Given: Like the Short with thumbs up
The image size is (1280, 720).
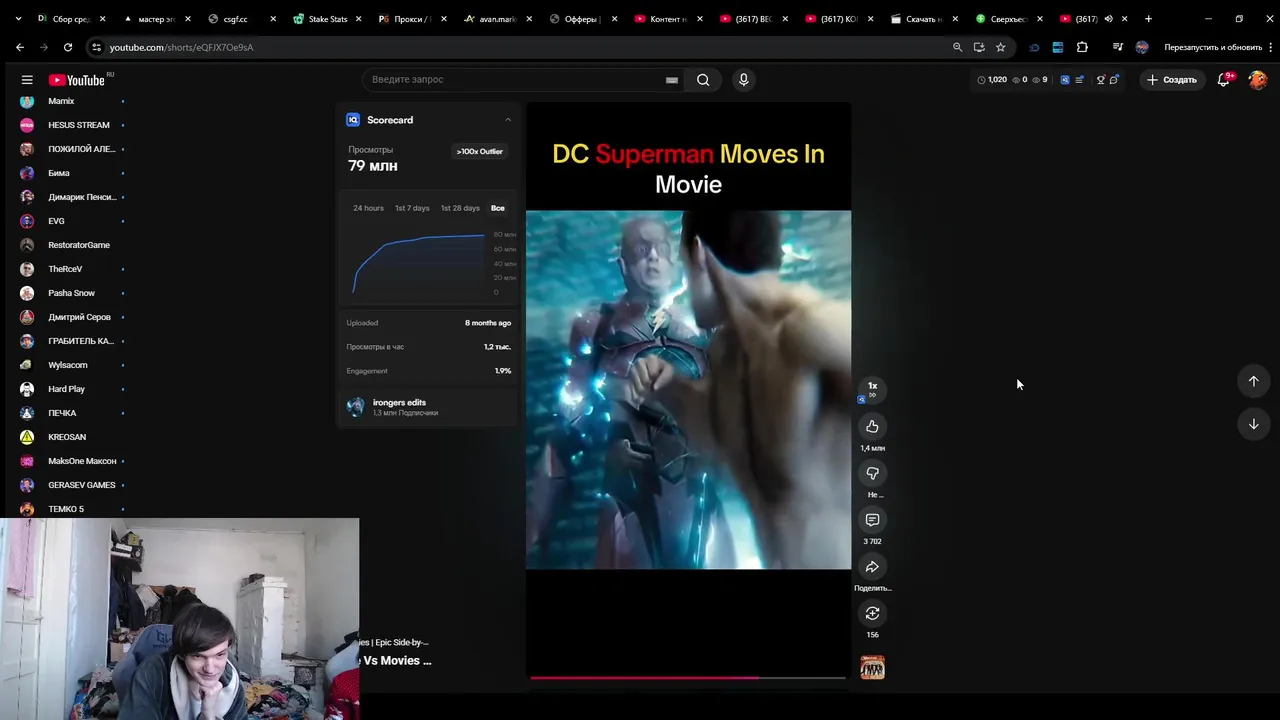Looking at the screenshot, I should pos(872,427).
